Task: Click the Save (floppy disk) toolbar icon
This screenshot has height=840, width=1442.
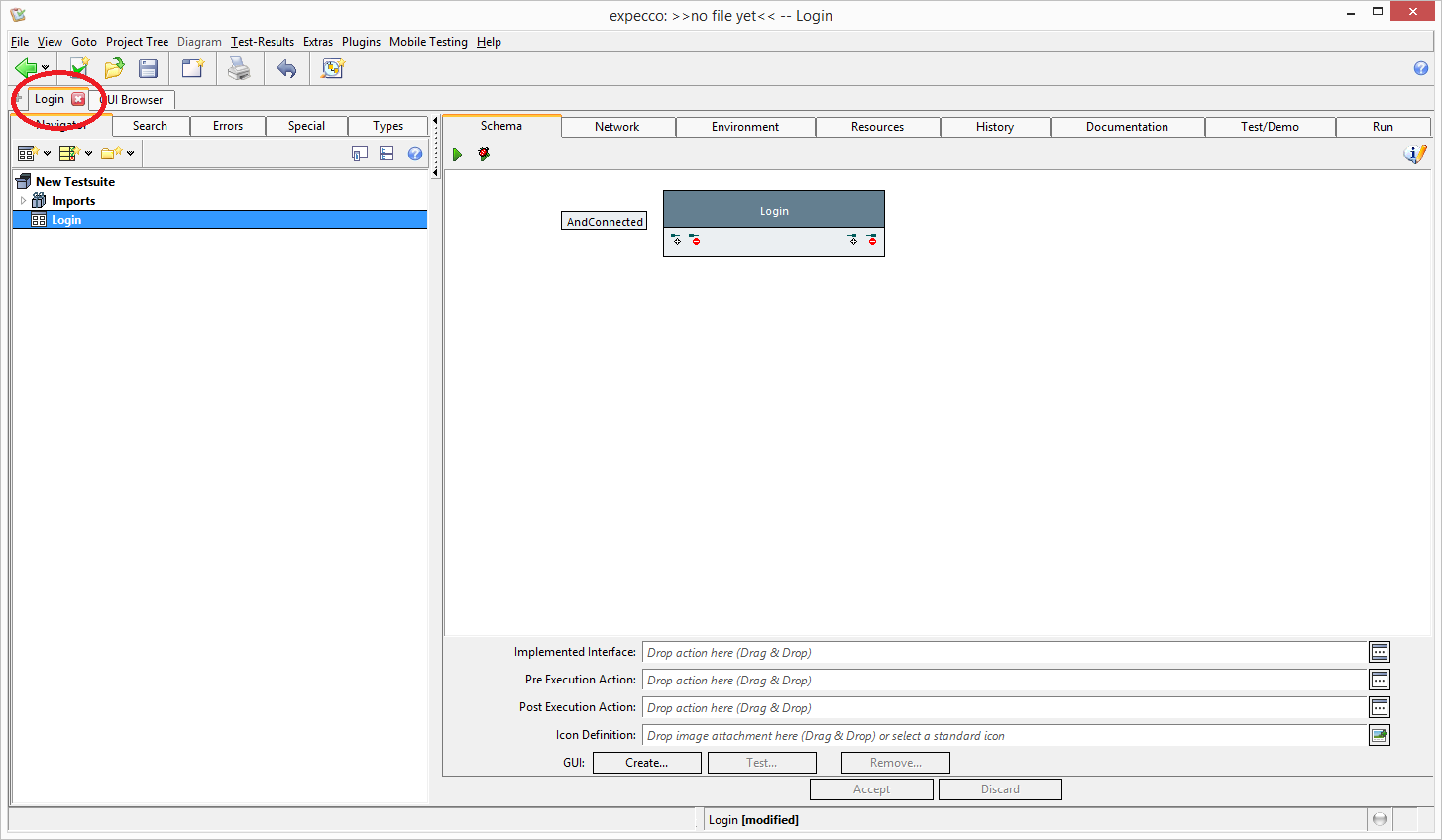Action: coord(149,68)
